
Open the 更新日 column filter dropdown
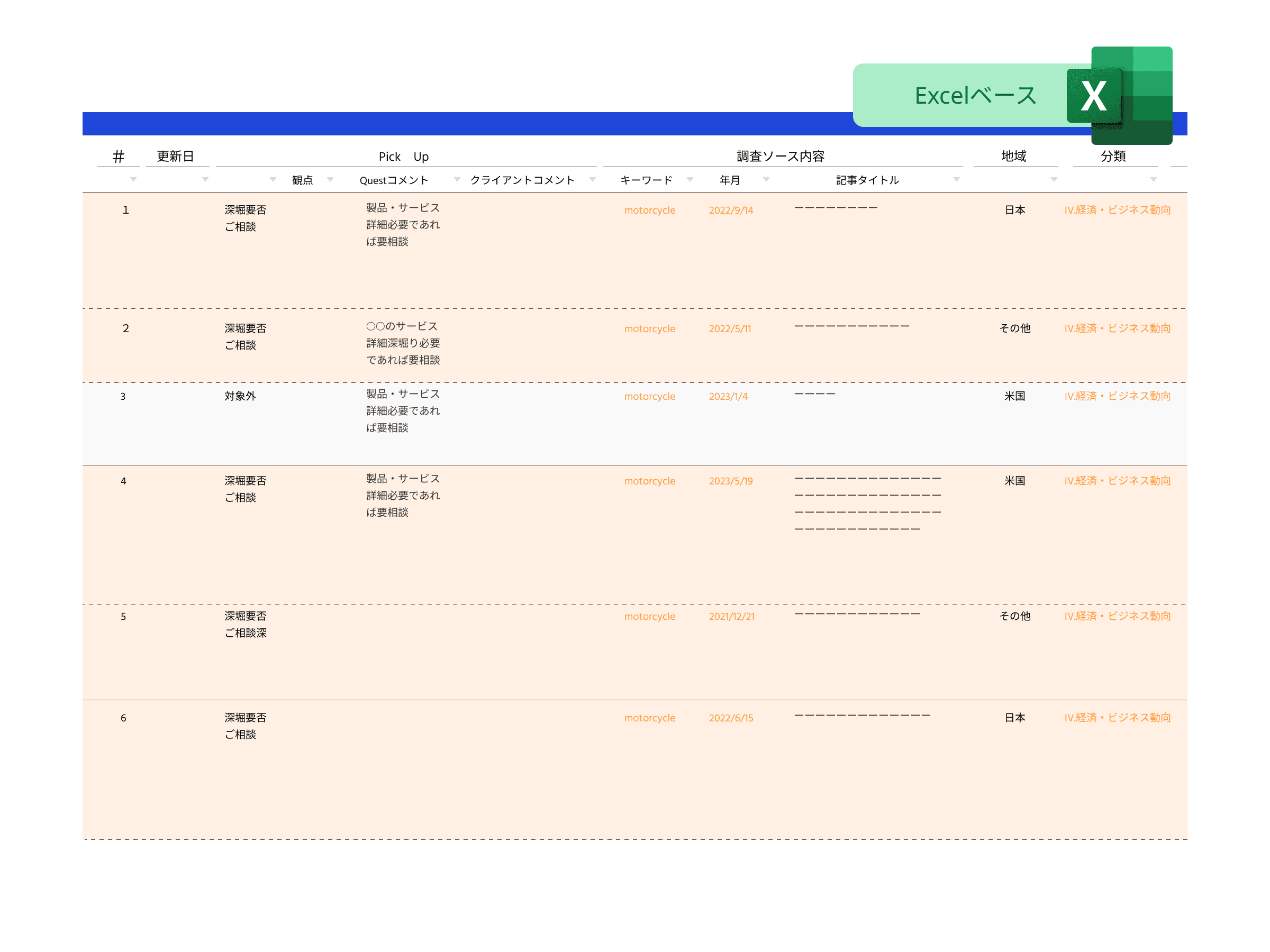(x=205, y=180)
